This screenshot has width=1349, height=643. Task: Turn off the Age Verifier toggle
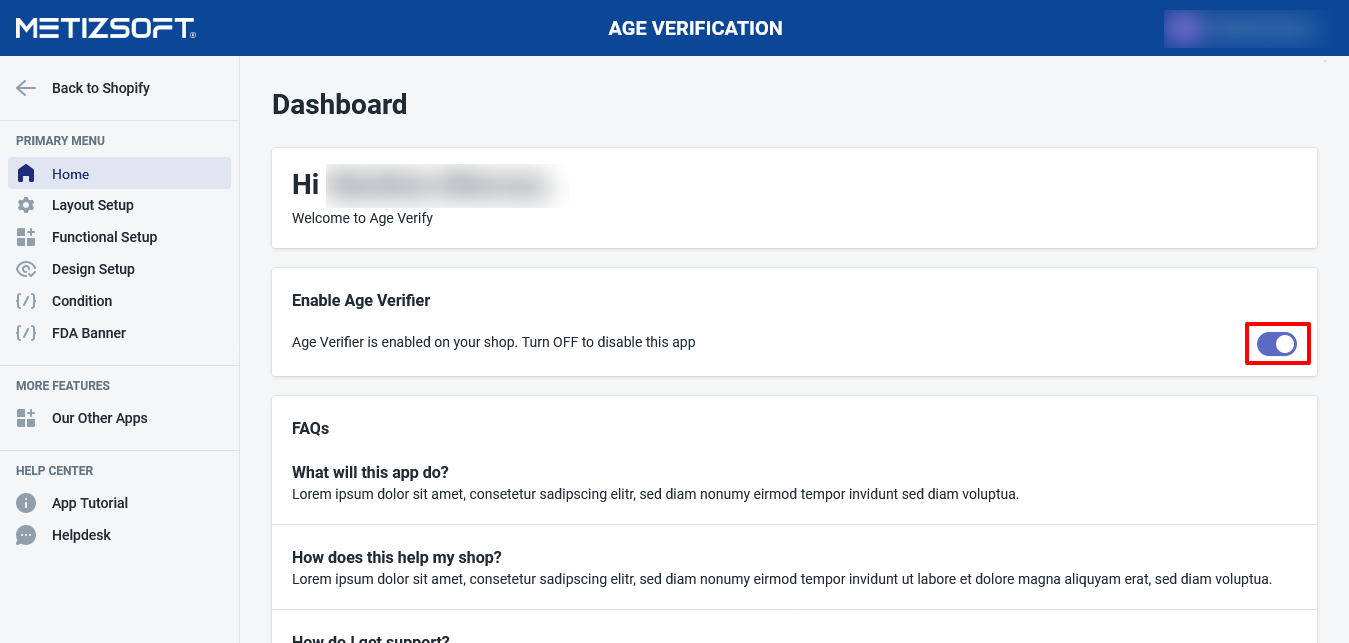pyautogui.click(x=1277, y=344)
